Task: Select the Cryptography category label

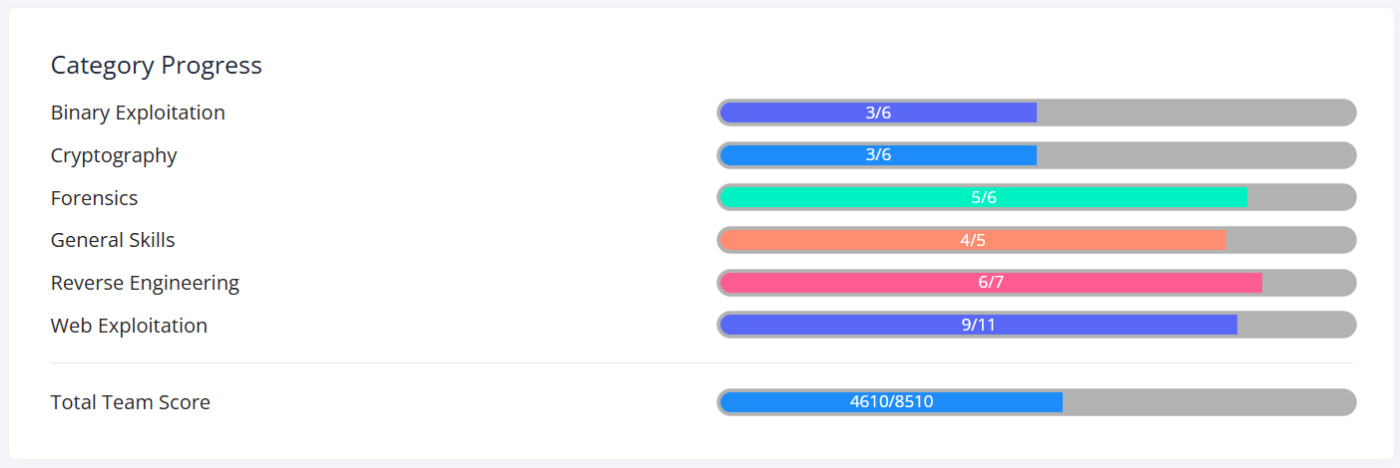Action: coord(114,156)
